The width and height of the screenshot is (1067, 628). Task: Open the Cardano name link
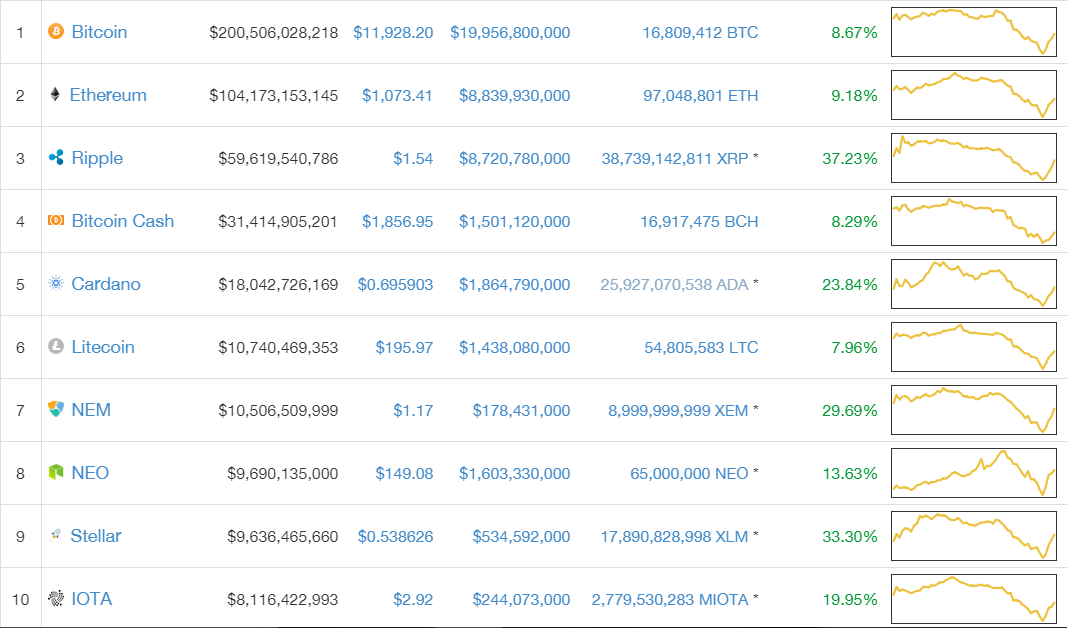pyautogui.click(x=106, y=284)
